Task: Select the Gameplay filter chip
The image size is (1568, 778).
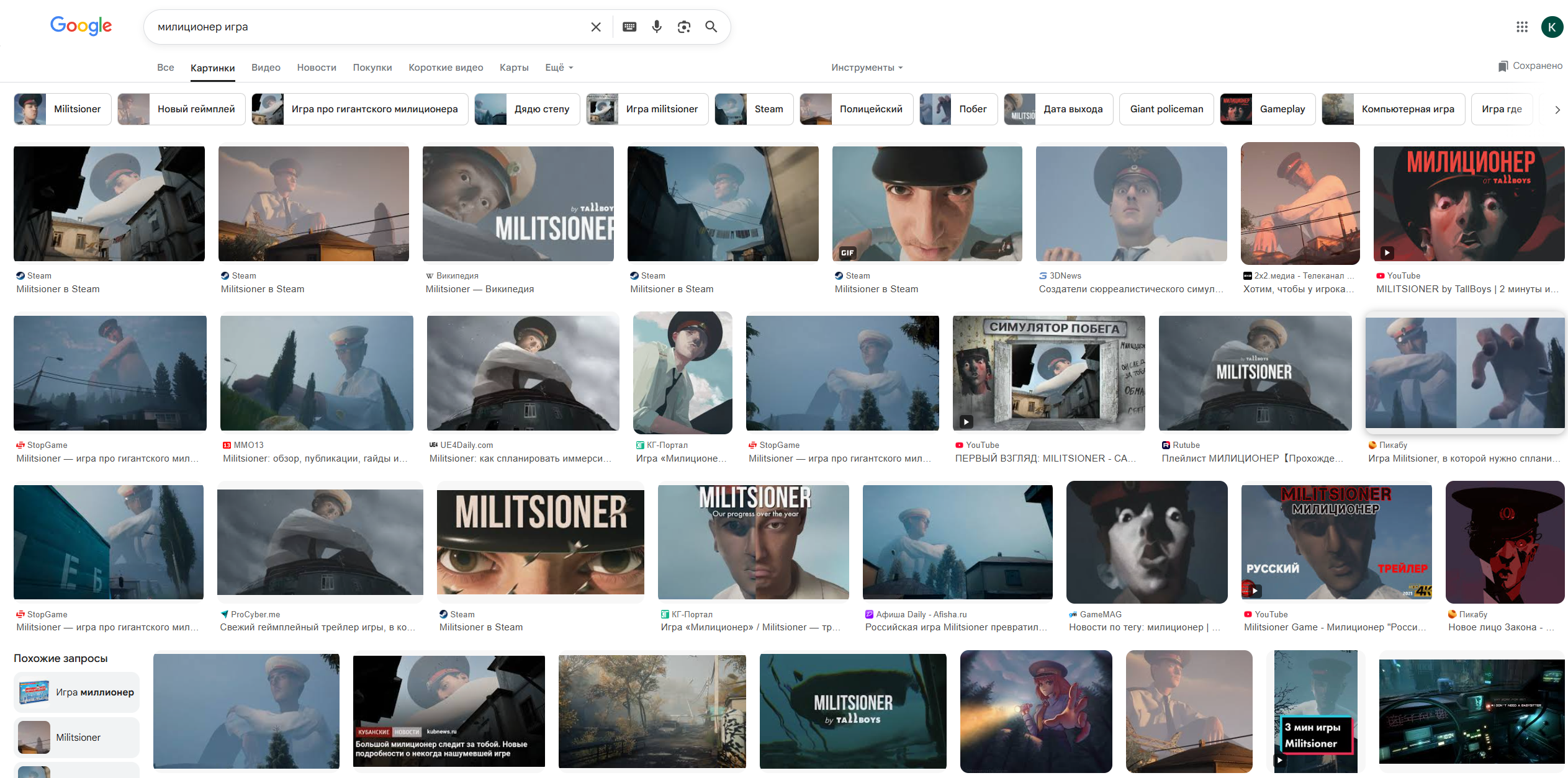Action: pyautogui.click(x=1268, y=109)
